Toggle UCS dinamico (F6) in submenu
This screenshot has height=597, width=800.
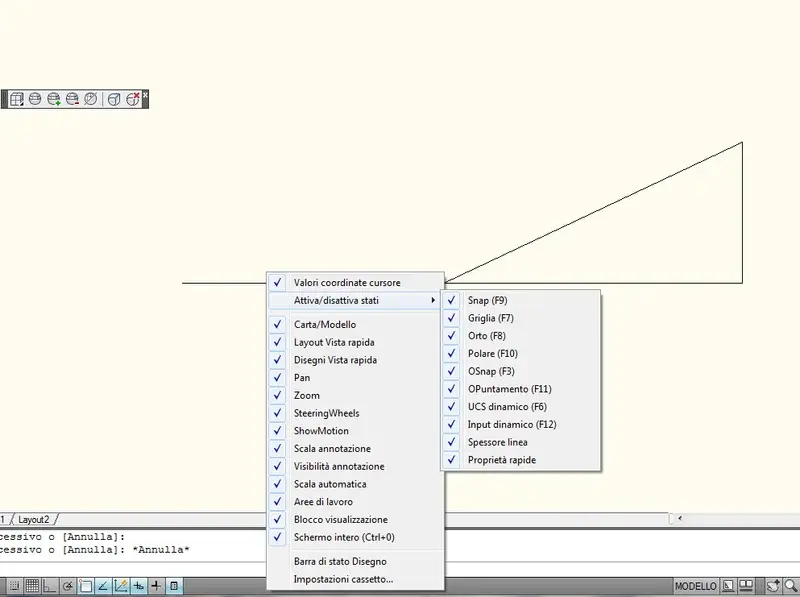(521, 407)
